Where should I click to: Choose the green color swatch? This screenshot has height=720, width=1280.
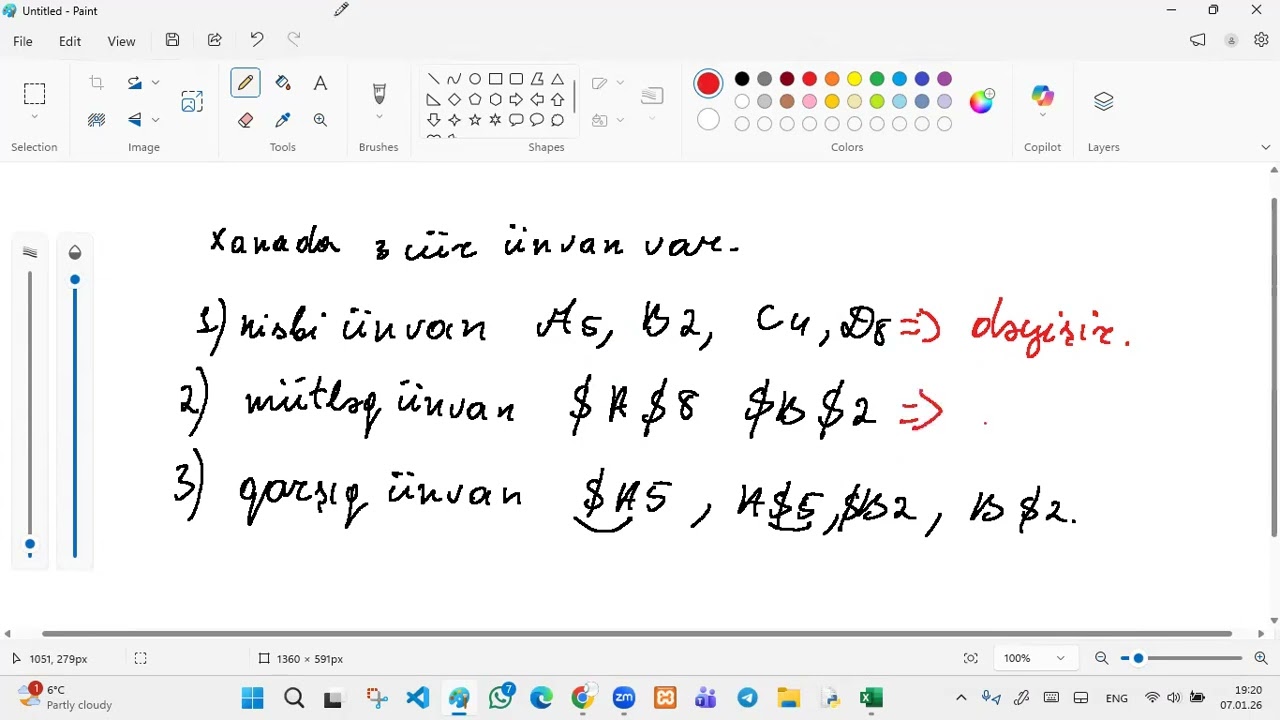point(877,79)
